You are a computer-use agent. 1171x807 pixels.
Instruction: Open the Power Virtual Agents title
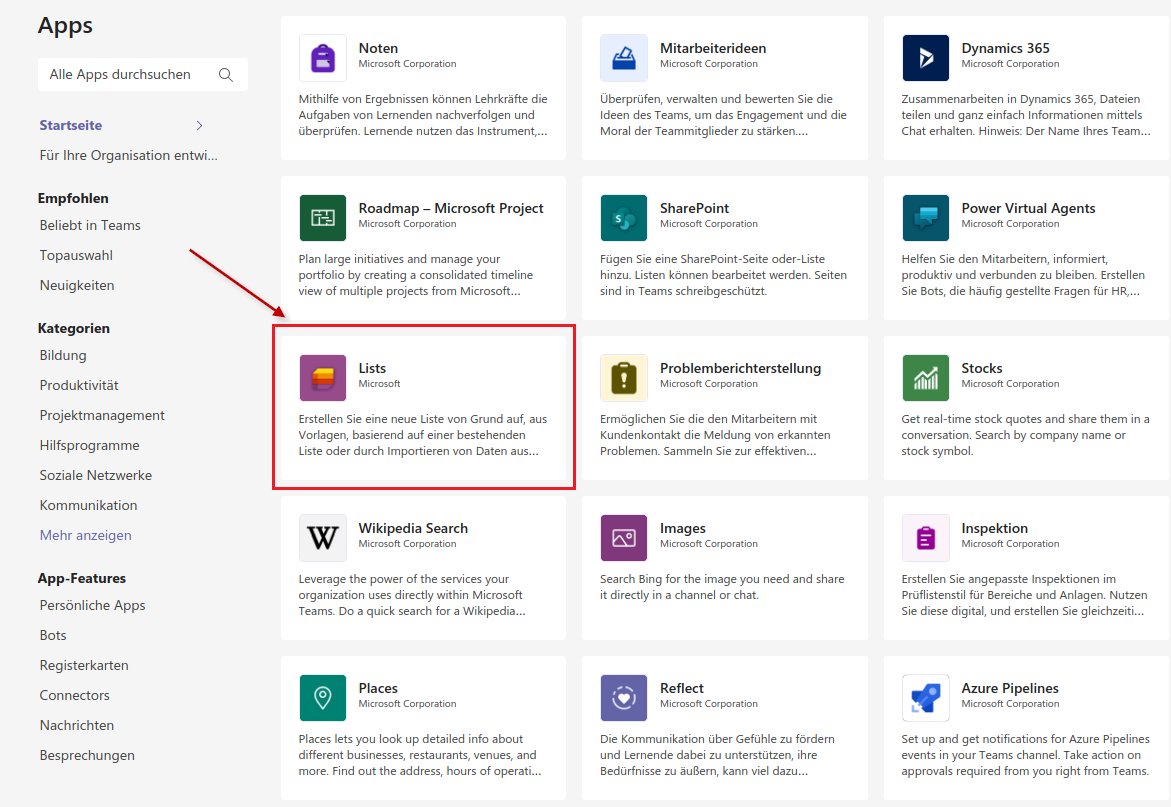click(1028, 208)
